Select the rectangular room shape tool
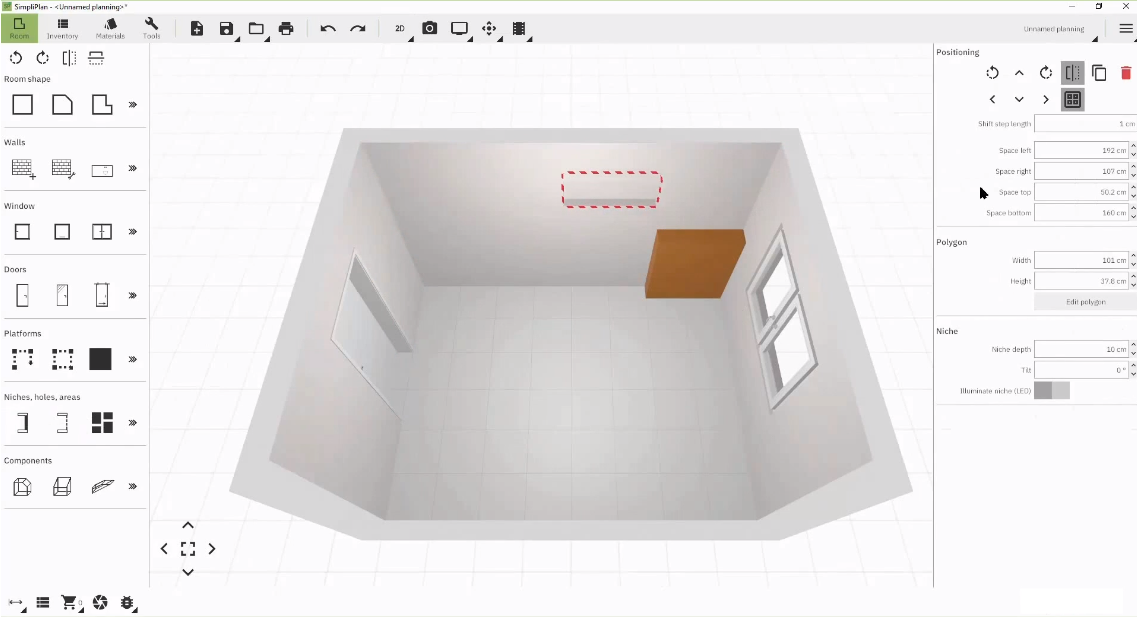Viewport: 1137px width, 617px height. pyautogui.click(x=22, y=104)
